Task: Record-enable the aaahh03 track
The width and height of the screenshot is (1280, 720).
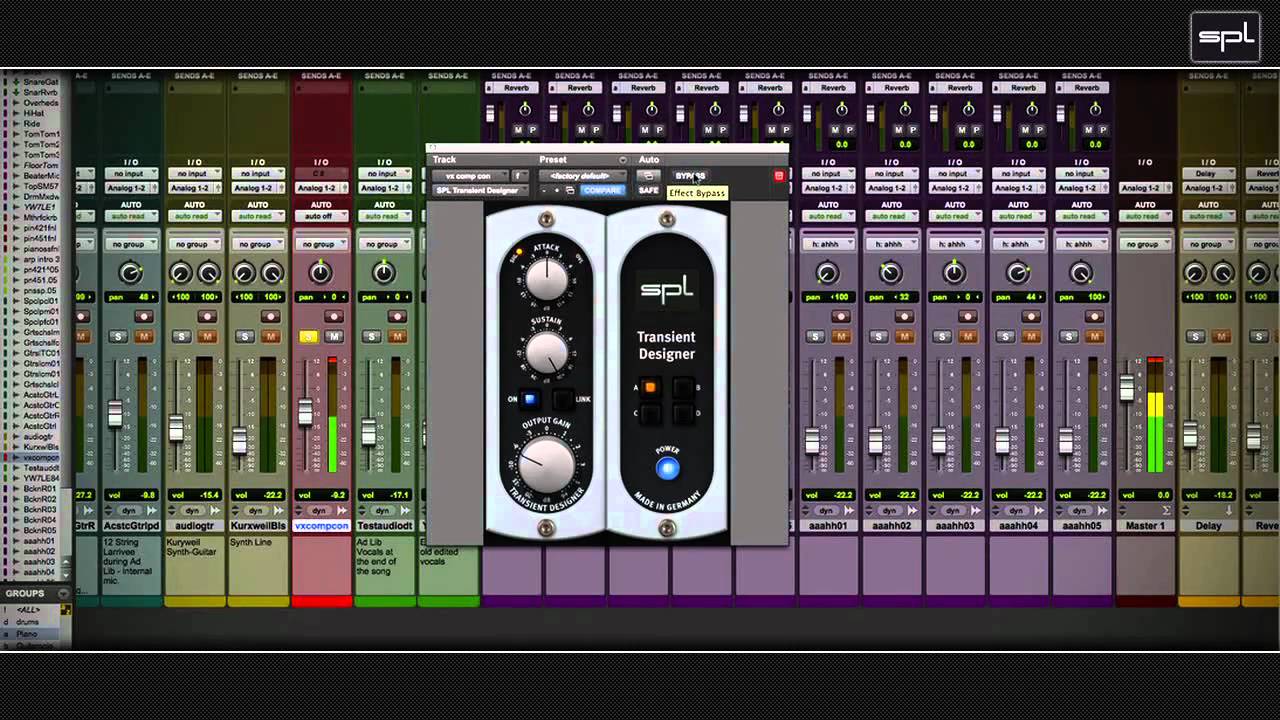Action: click(969, 316)
